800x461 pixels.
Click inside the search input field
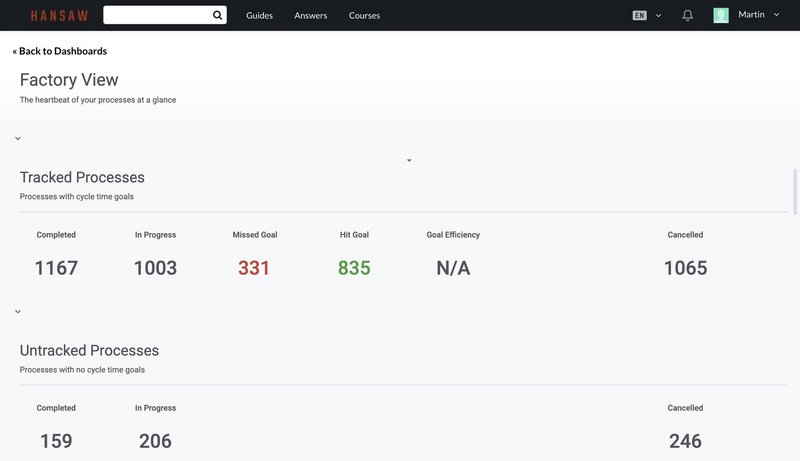[x=158, y=15]
